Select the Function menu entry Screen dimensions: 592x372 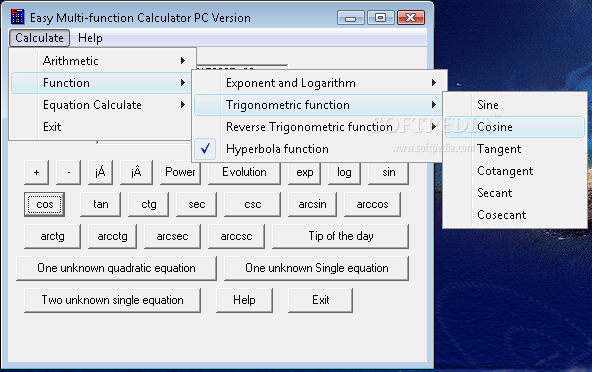click(x=102, y=83)
